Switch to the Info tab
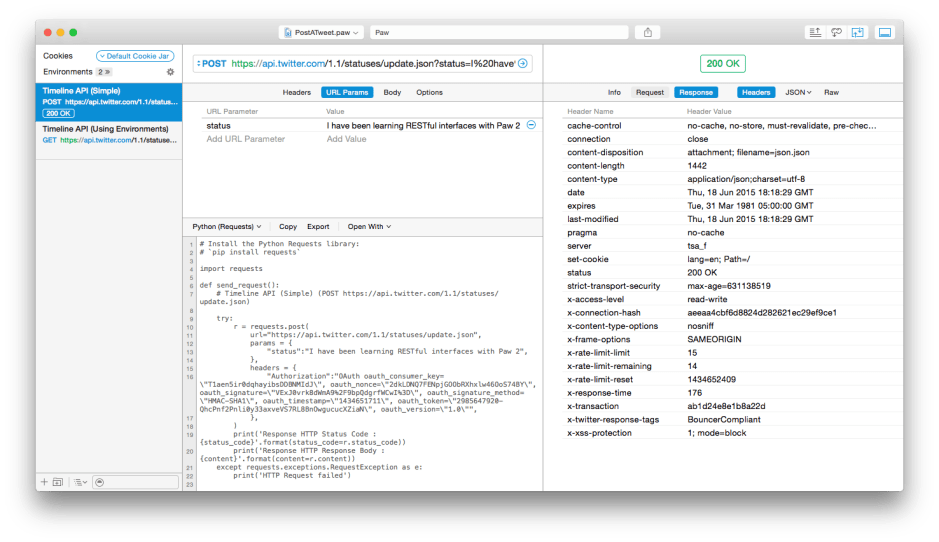The height and width of the screenshot is (542, 939). coord(614,92)
